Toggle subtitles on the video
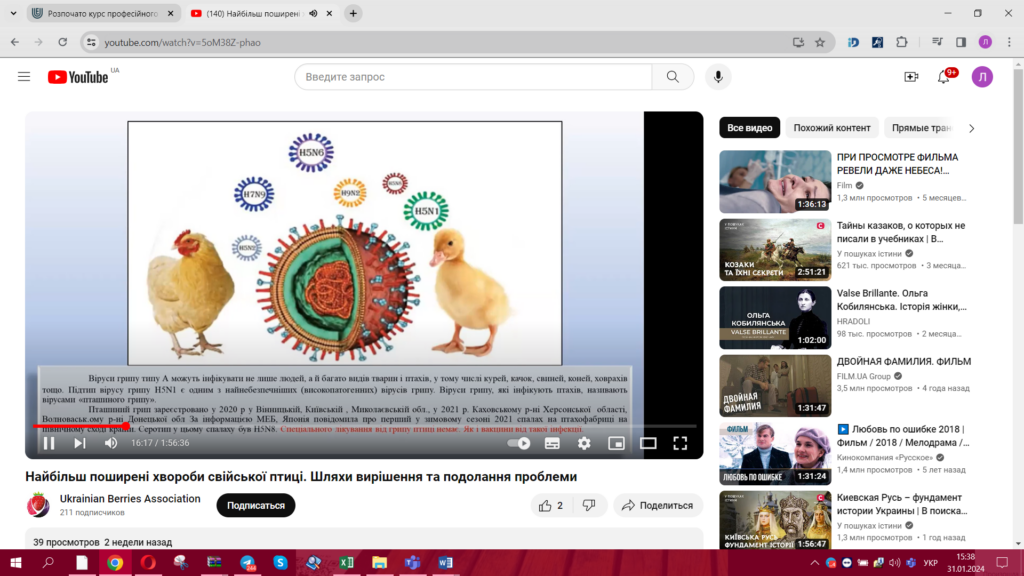 pos(552,443)
